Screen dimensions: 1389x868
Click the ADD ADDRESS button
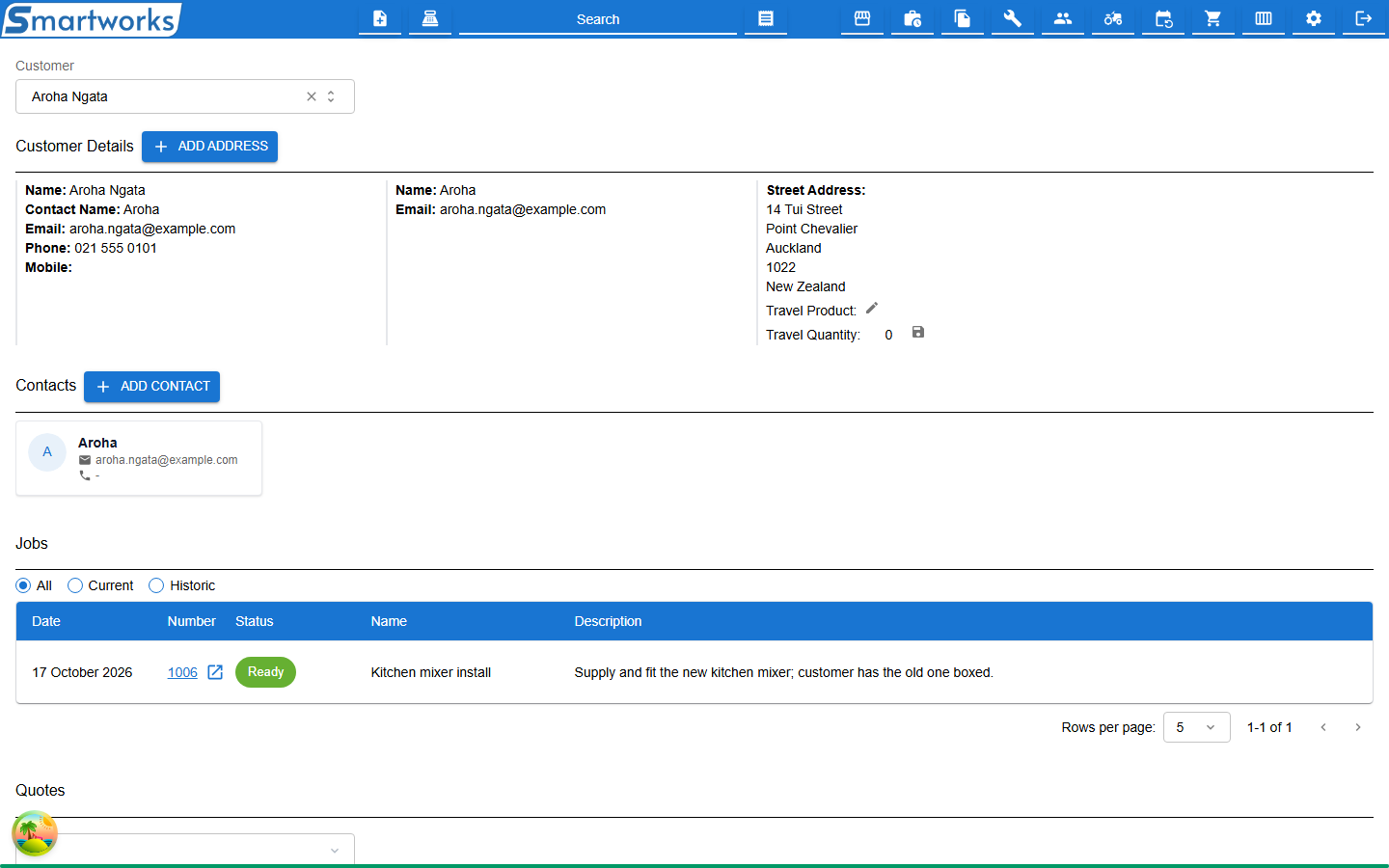click(x=209, y=147)
